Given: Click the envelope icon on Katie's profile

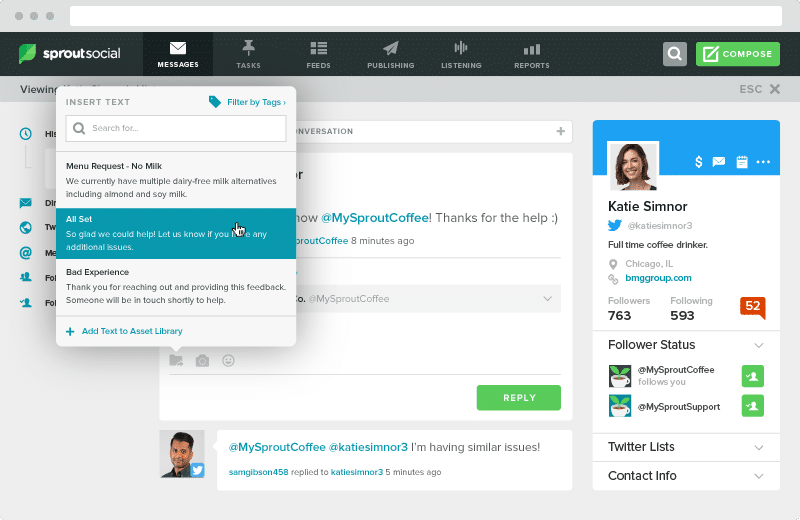Looking at the screenshot, I should click(719, 162).
